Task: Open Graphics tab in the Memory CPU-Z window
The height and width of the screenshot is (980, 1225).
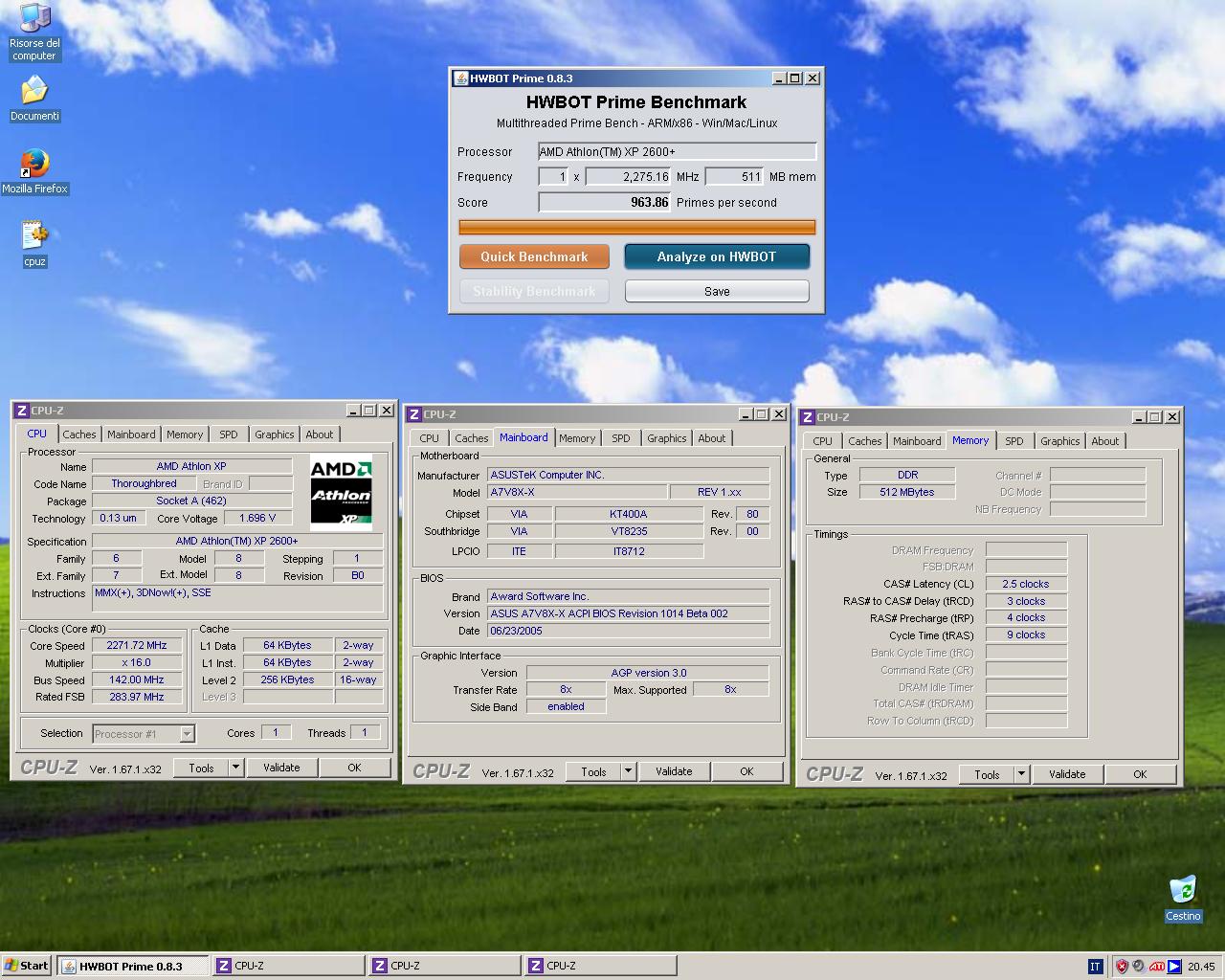Action: coord(1060,441)
